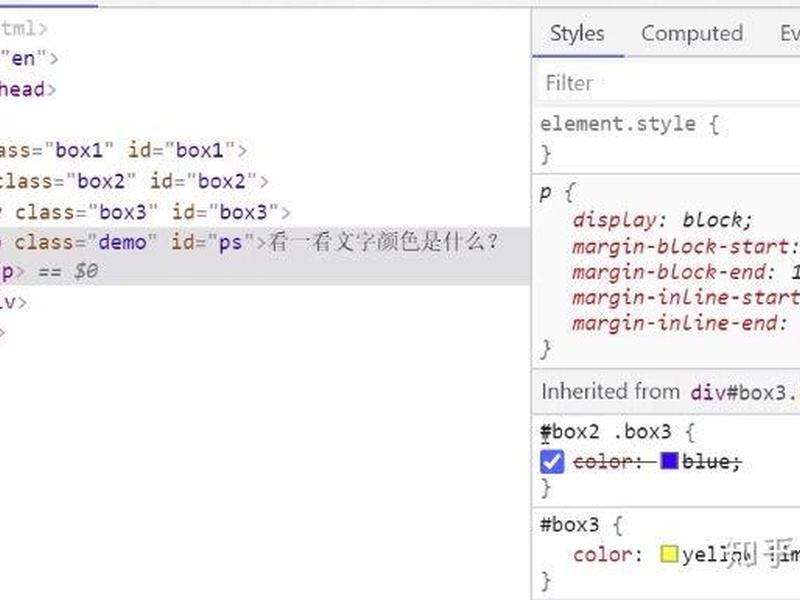Click the #box2 .box3 selector
Viewport: 800px width, 600px height.
[x=606, y=432]
